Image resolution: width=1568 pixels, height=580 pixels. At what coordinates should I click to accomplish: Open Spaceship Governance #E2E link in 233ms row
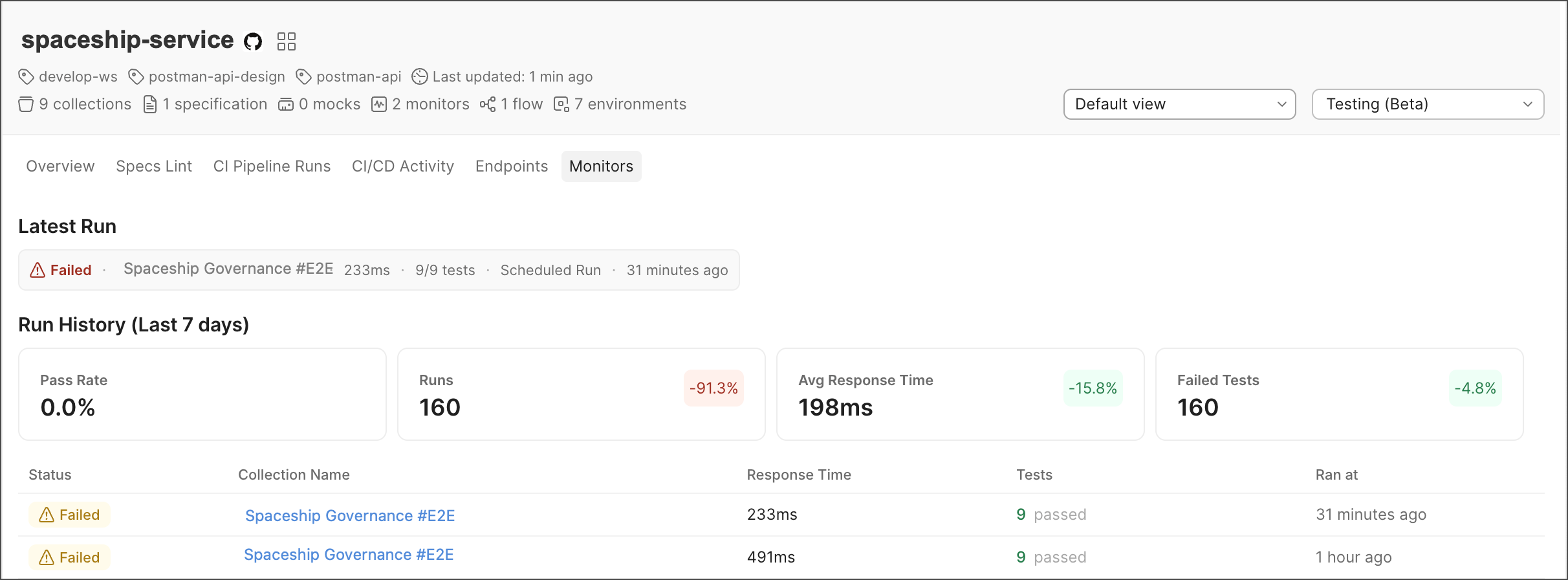[350, 516]
